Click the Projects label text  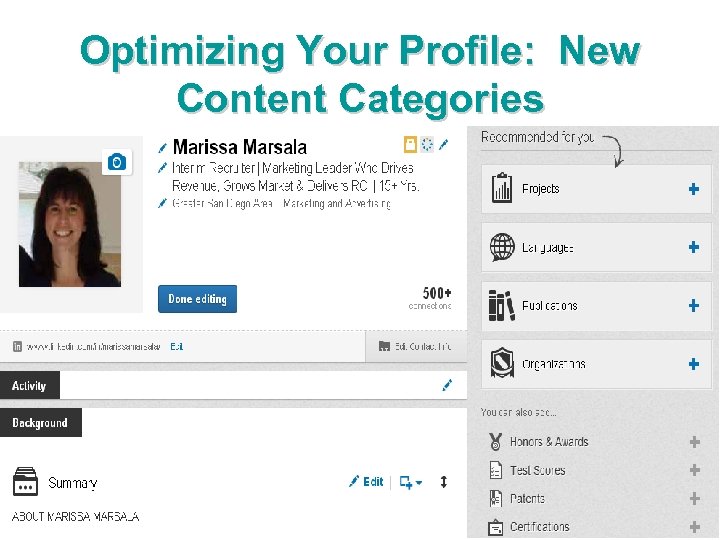pyautogui.click(x=540, y=189)
